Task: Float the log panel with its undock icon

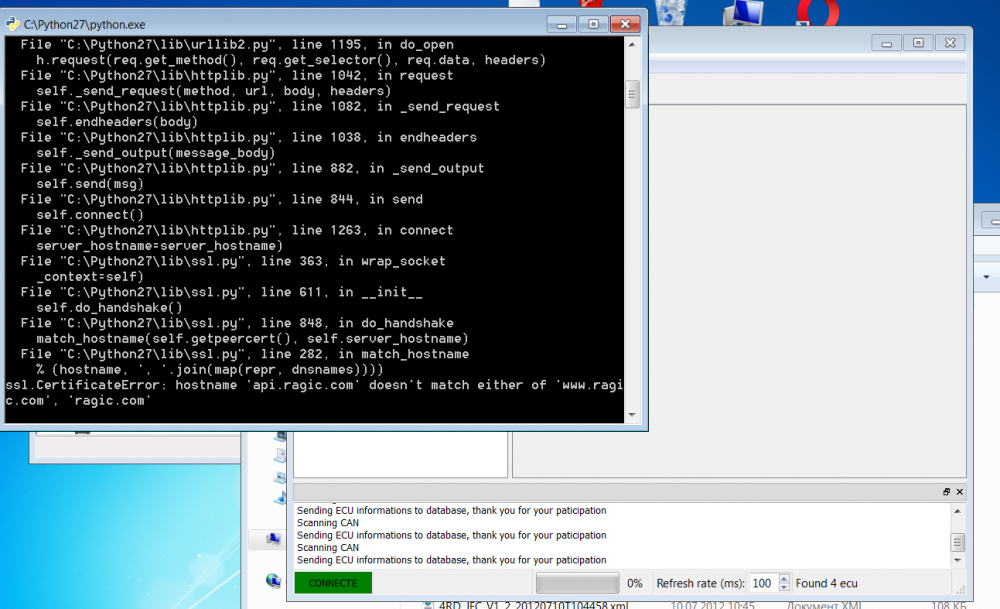Action: [946, 492]
